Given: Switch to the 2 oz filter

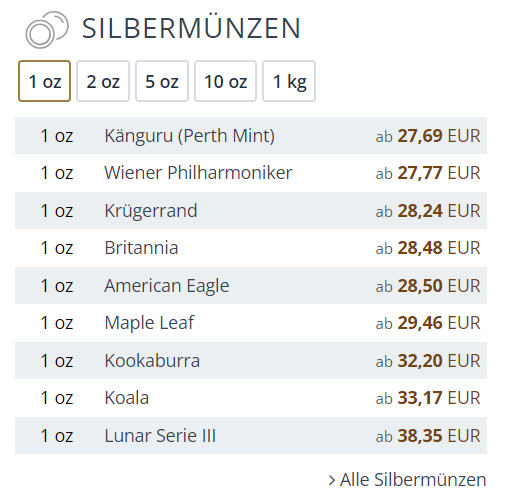Looking at the screenshot, I should click(103, 81).
